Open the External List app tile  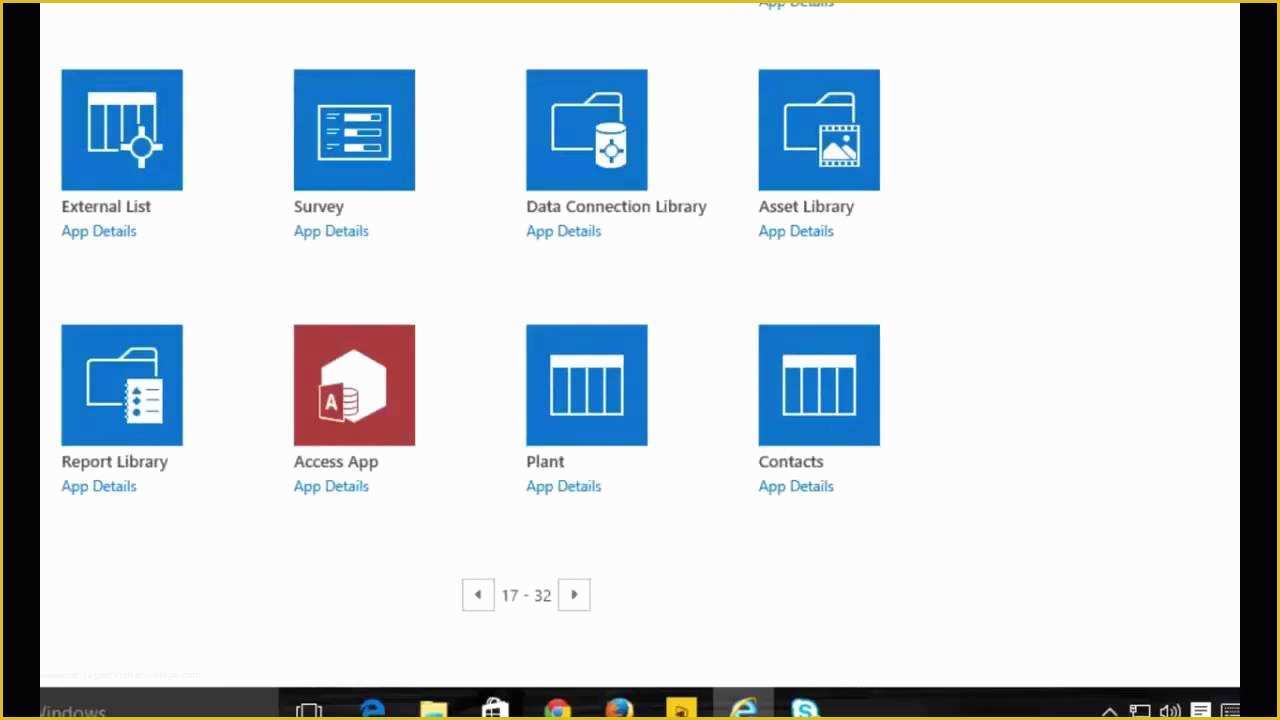coord(122,130)
